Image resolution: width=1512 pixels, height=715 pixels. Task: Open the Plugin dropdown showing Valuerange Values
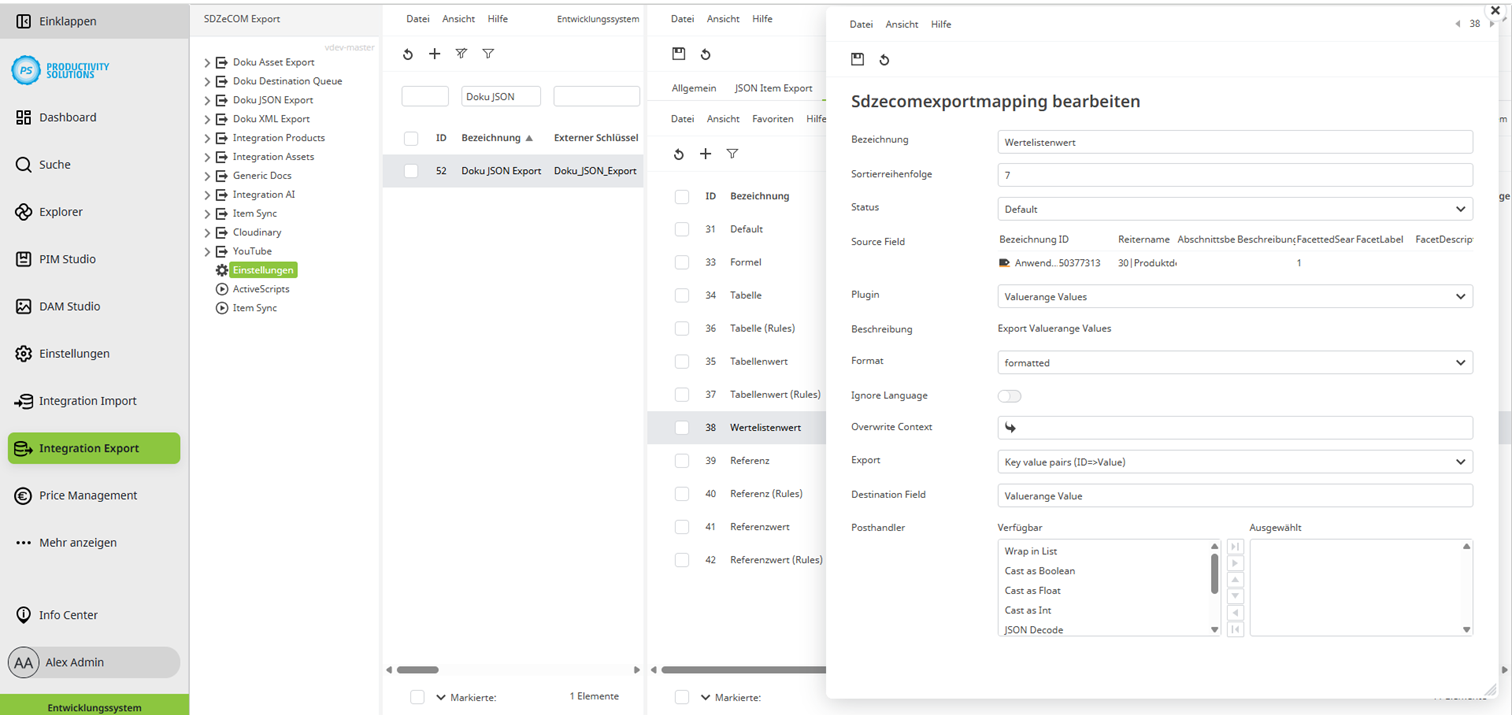coord(1235,296)
